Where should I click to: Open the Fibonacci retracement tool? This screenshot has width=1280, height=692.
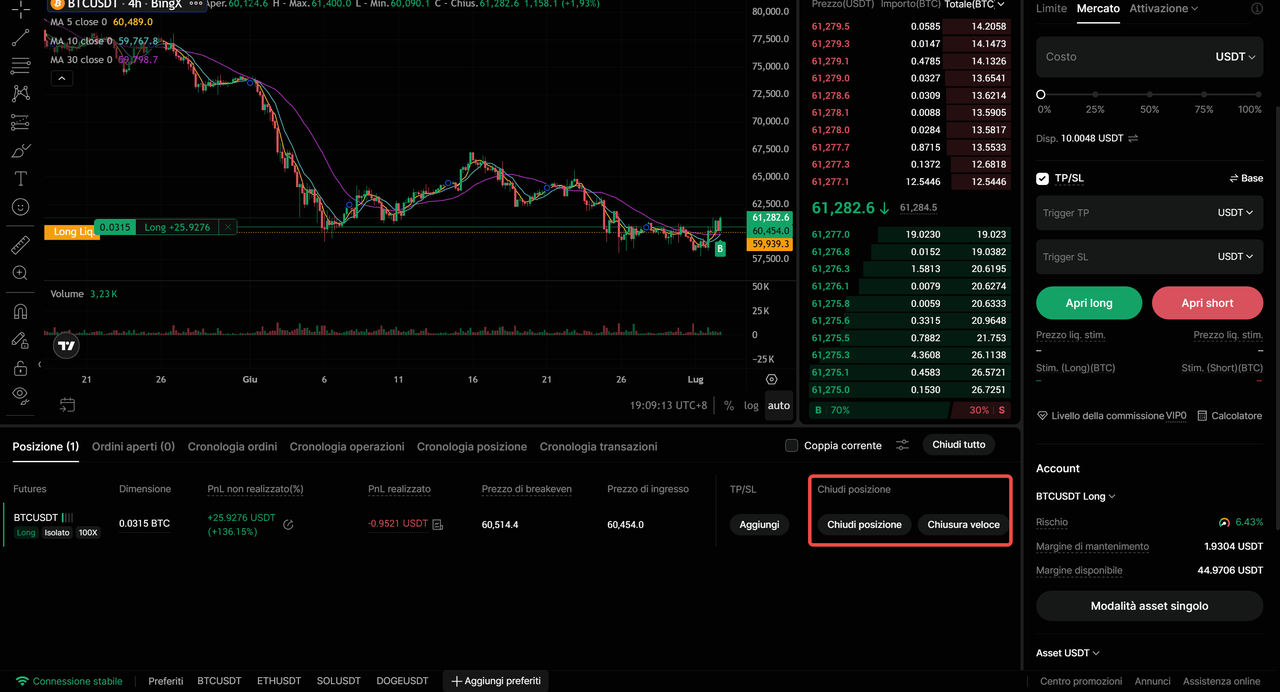click(20, 66)
